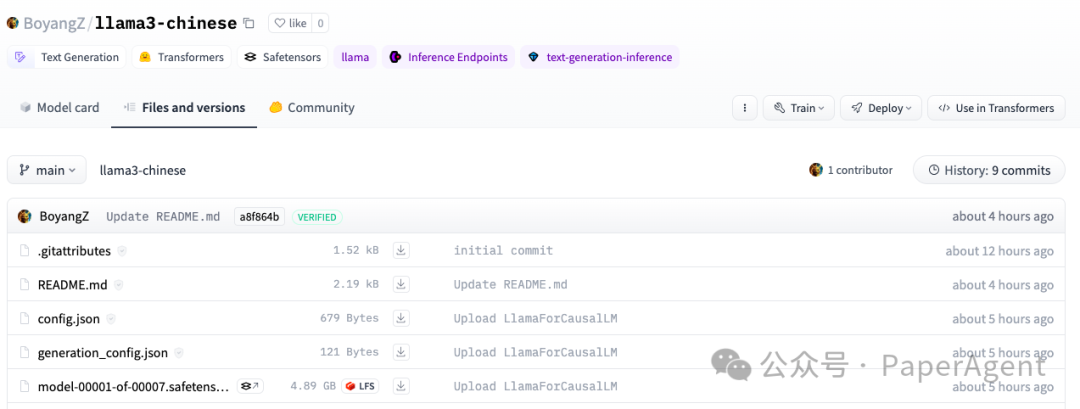Click the 4.89 GB size value
This screenshot has height=409, width=1080.
[313, 386]
